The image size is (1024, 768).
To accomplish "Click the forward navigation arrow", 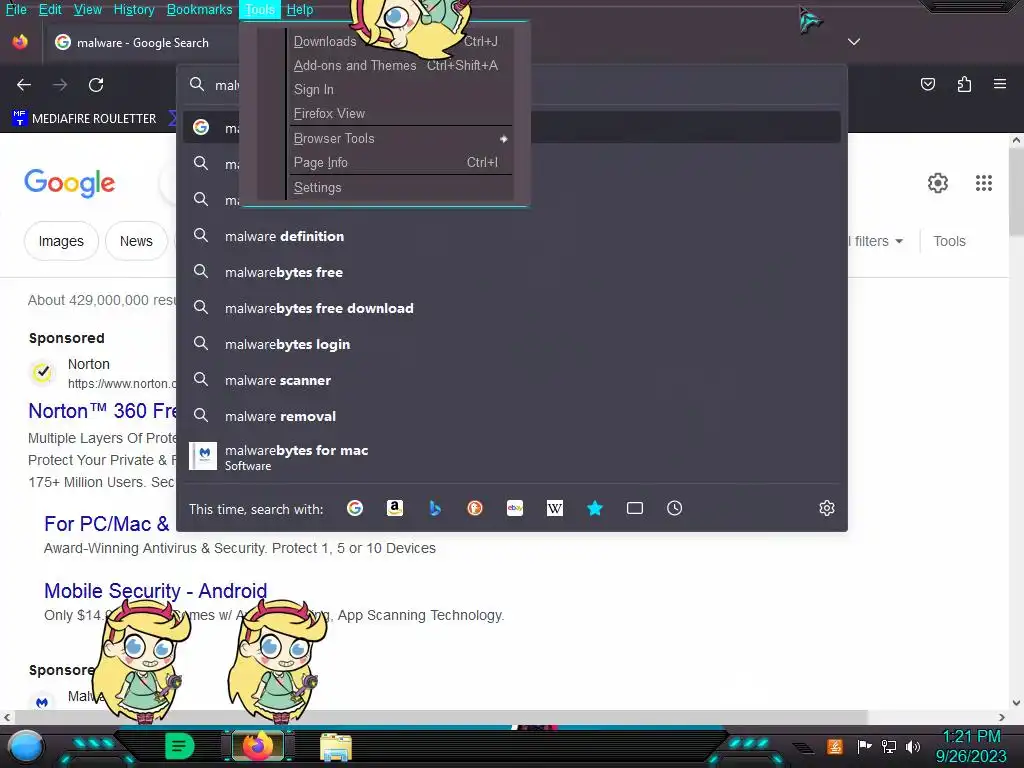I will click(60, 85).
